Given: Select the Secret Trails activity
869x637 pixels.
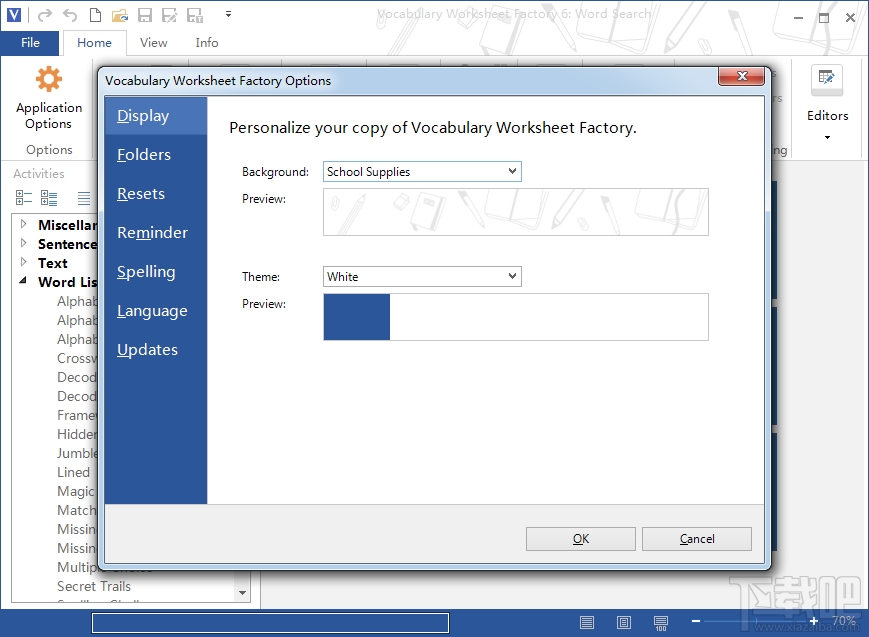Looking at the screenshot, I should pyautogui.click(x=93, y=586).
